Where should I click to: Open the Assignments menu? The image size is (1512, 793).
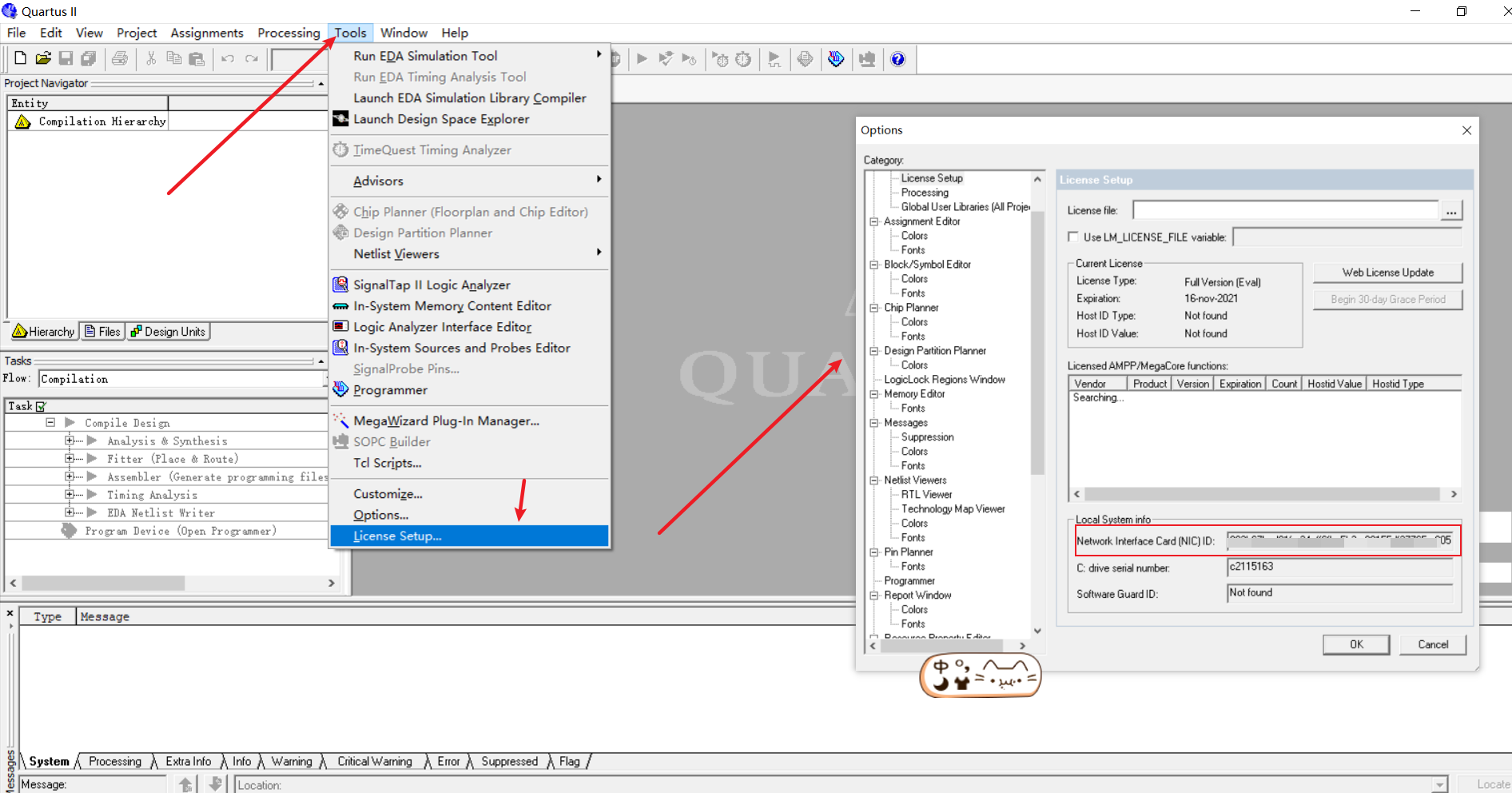207,33
